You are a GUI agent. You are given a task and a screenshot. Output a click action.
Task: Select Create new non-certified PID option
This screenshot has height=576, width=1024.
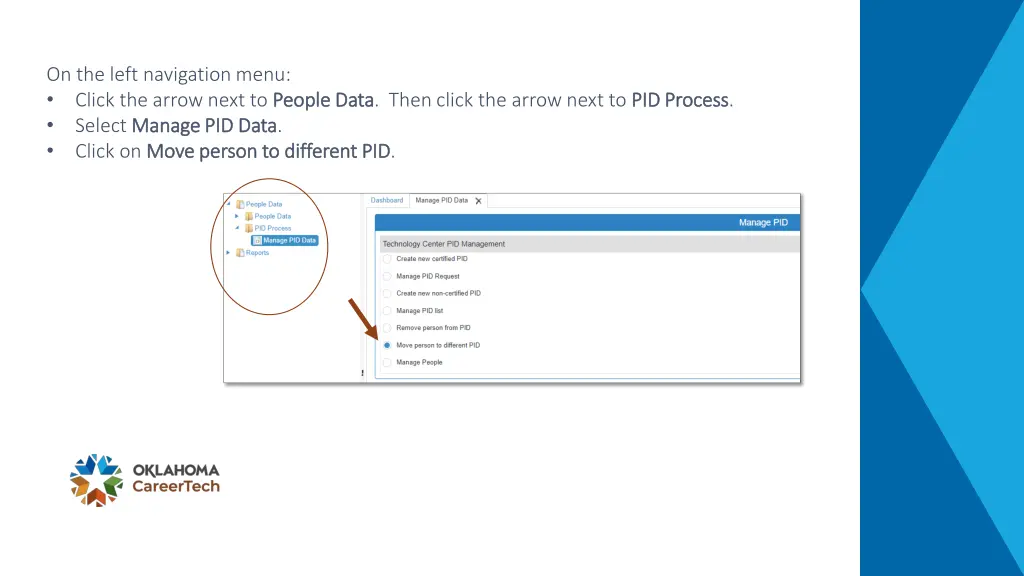[x=387, y=294]
